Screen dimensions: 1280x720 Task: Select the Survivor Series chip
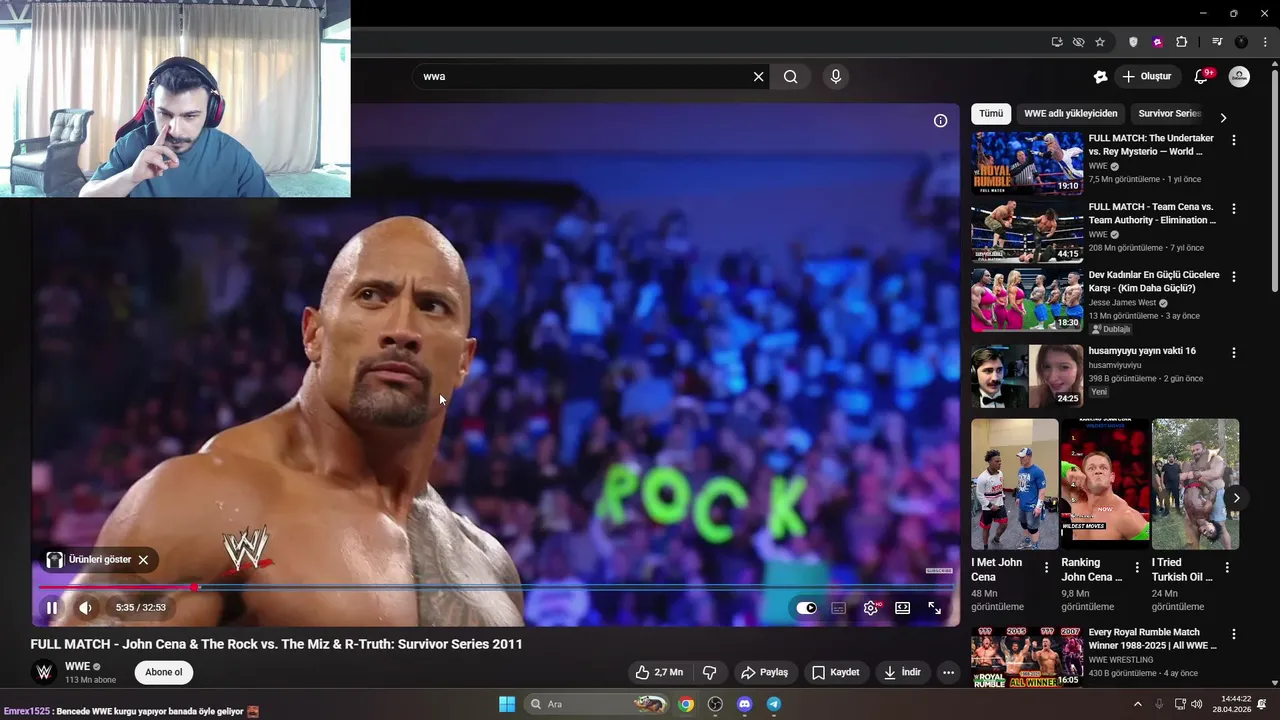1169,114
